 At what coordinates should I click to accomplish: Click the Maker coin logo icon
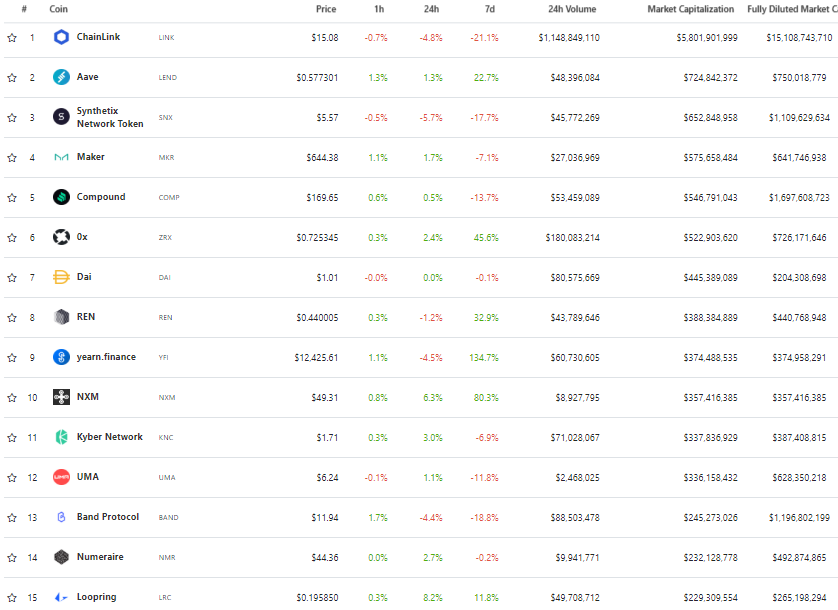[61, 157]
